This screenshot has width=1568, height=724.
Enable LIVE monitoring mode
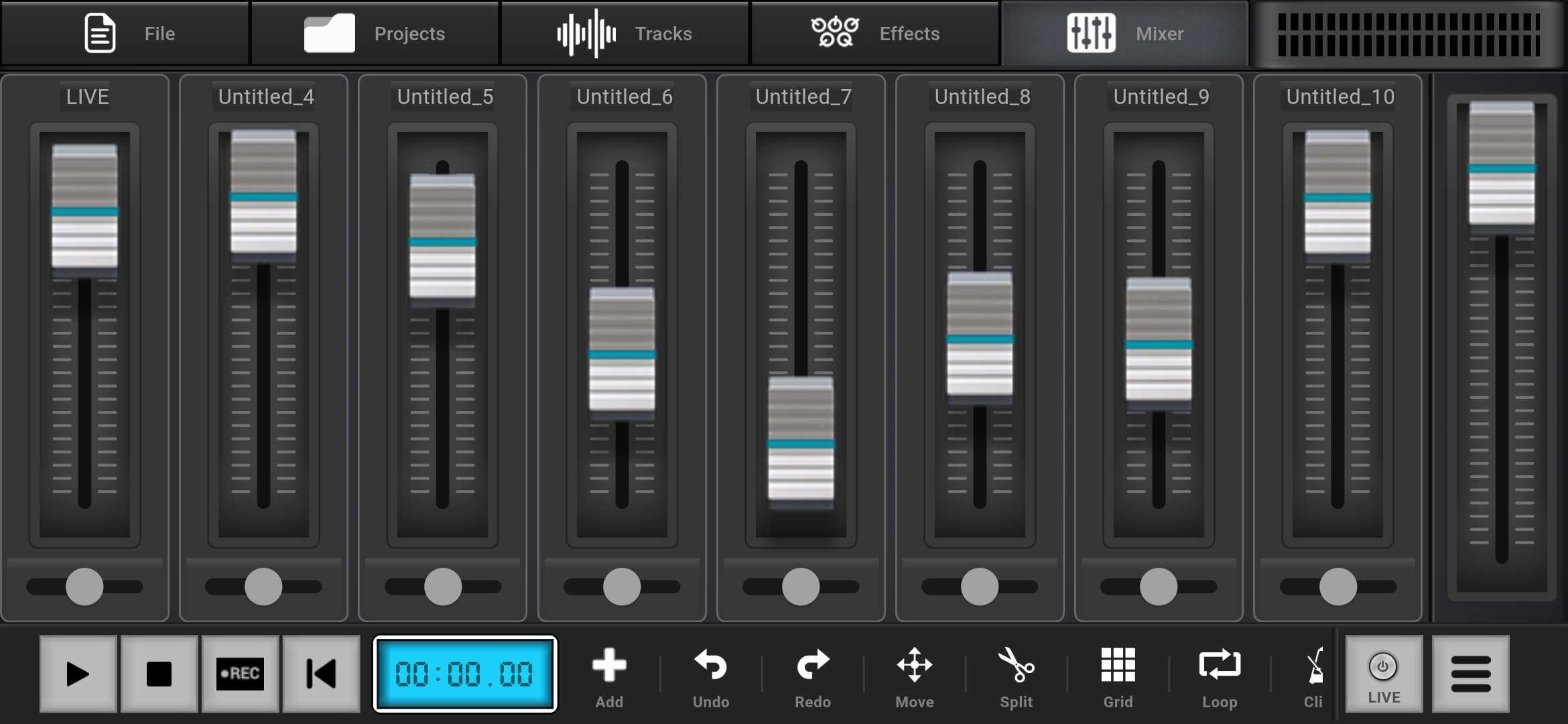pos(1382,673)
